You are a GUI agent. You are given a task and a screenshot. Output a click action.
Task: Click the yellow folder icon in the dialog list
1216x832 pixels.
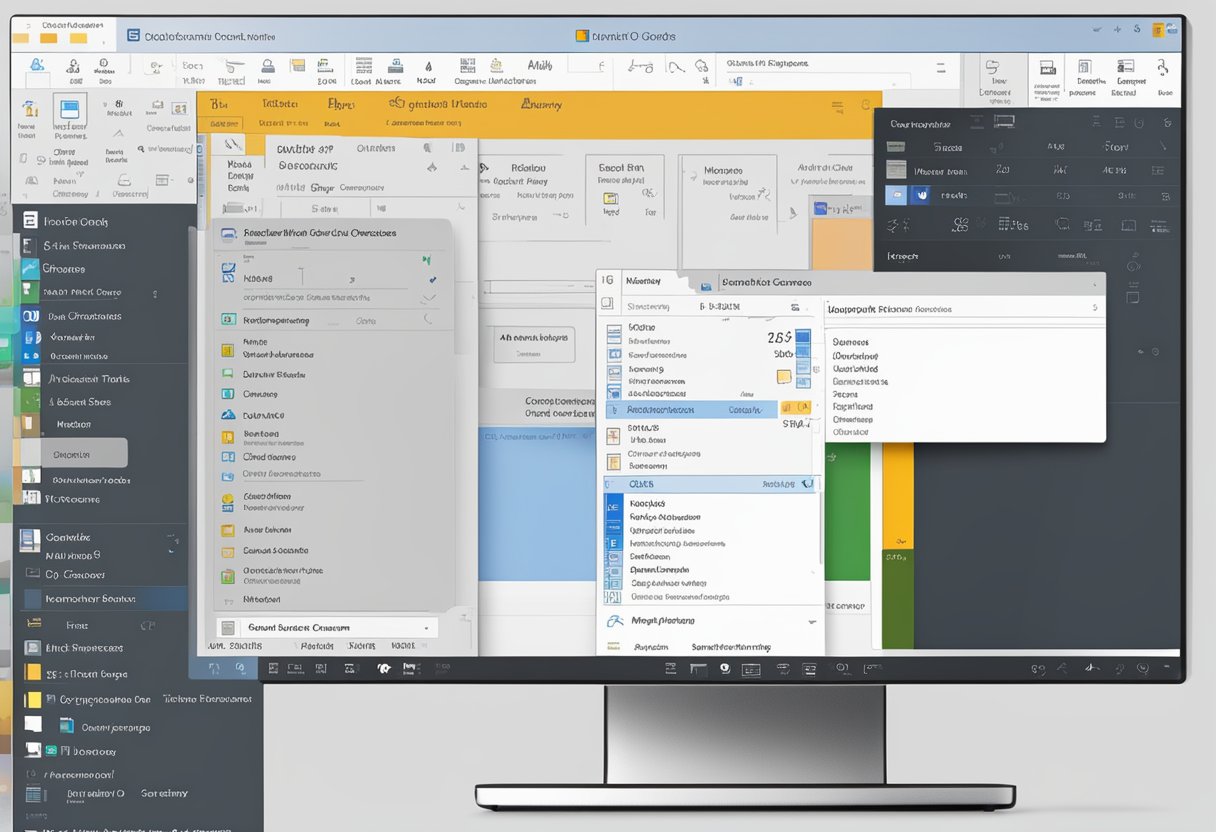click(228, 530)
